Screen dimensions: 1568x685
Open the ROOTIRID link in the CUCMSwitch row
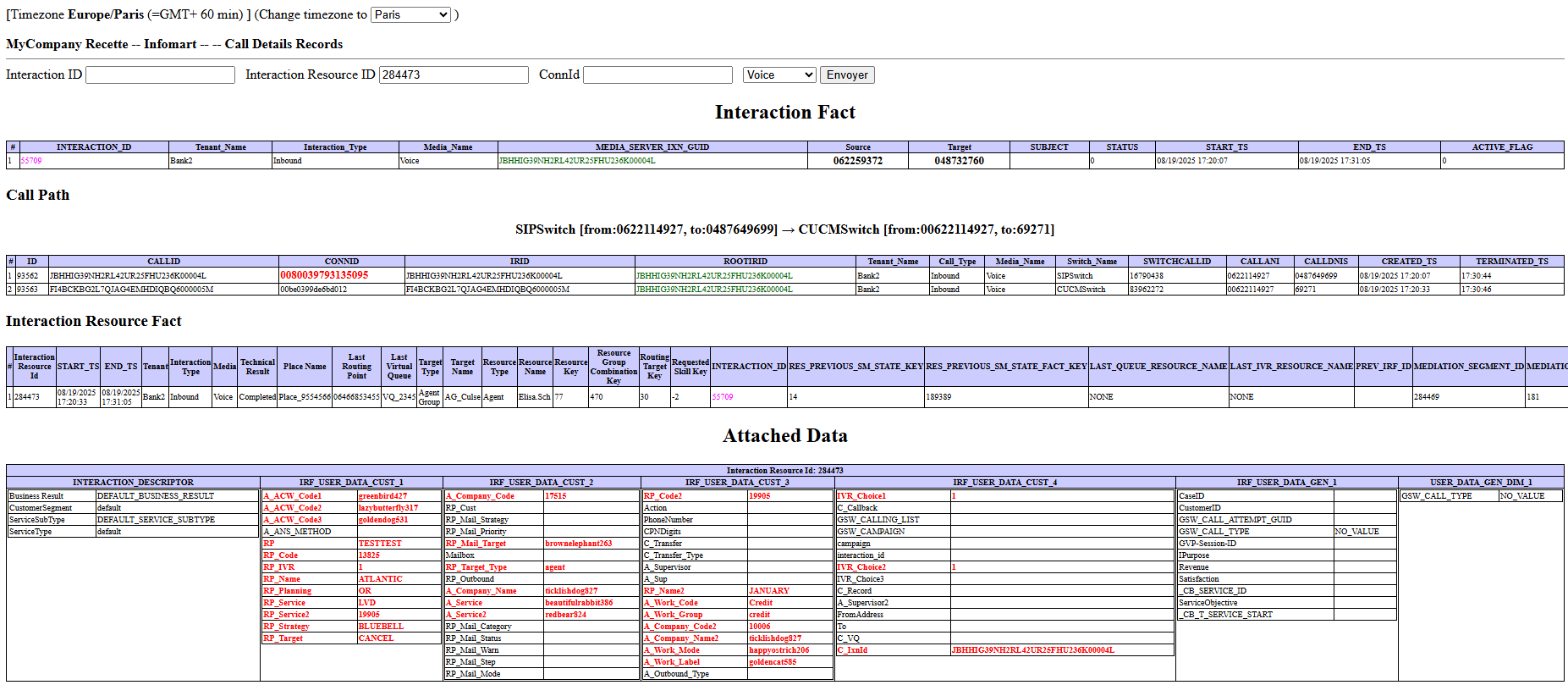pos(714,290)
